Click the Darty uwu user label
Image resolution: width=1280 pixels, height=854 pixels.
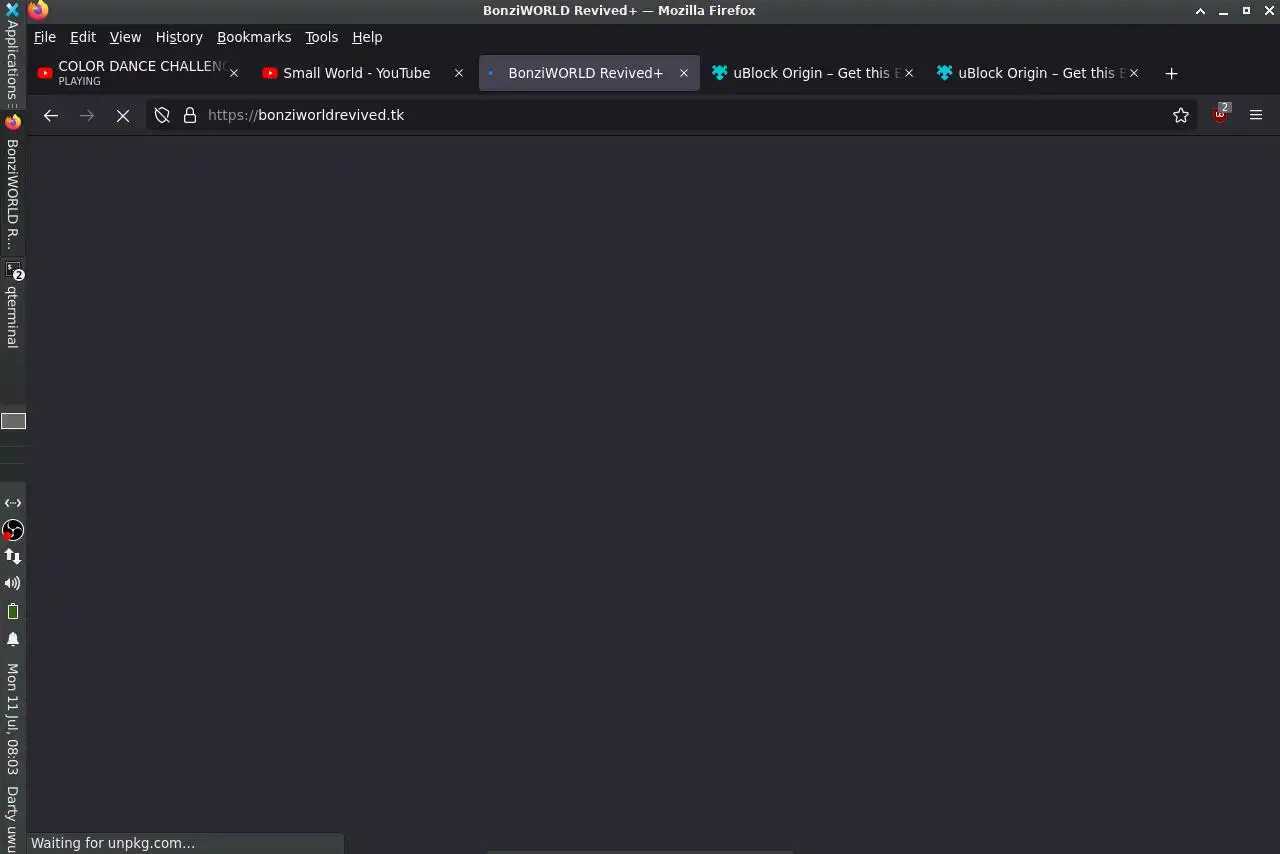[x=13, y=819]
